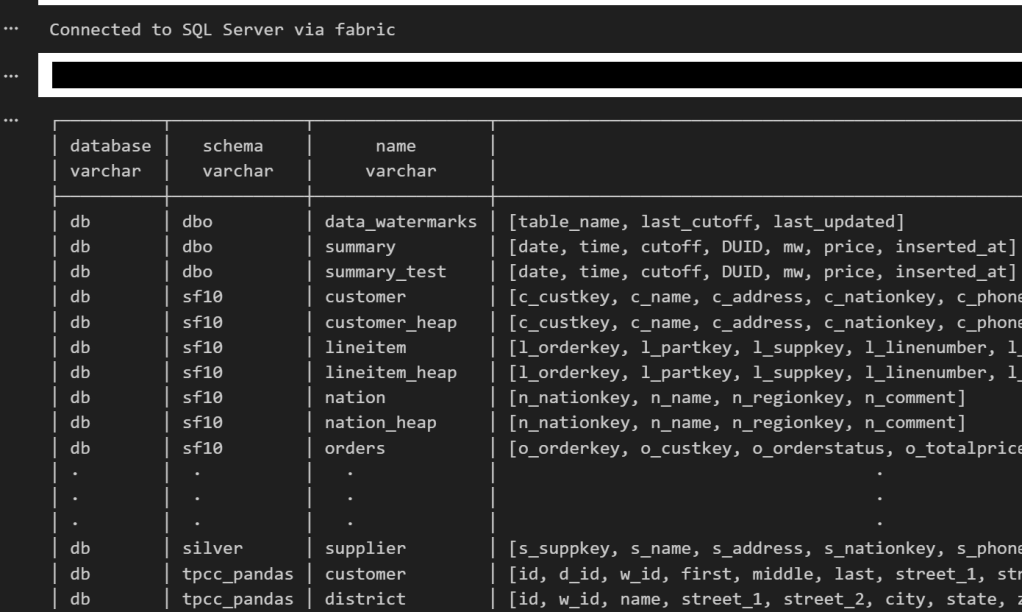
Task: Open ellipsis menu beside the connection message
Action: tap(10, 30)
